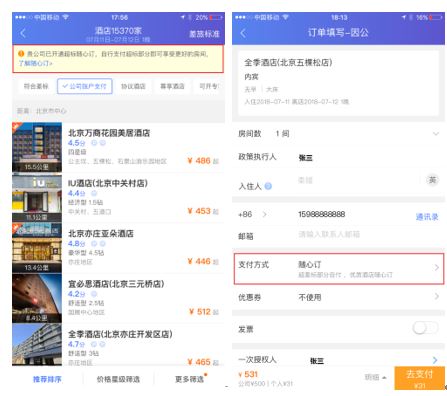Tap the orange 去支付 button
Image resolution: width=447 pixels, height=396 pixels.
419,378
